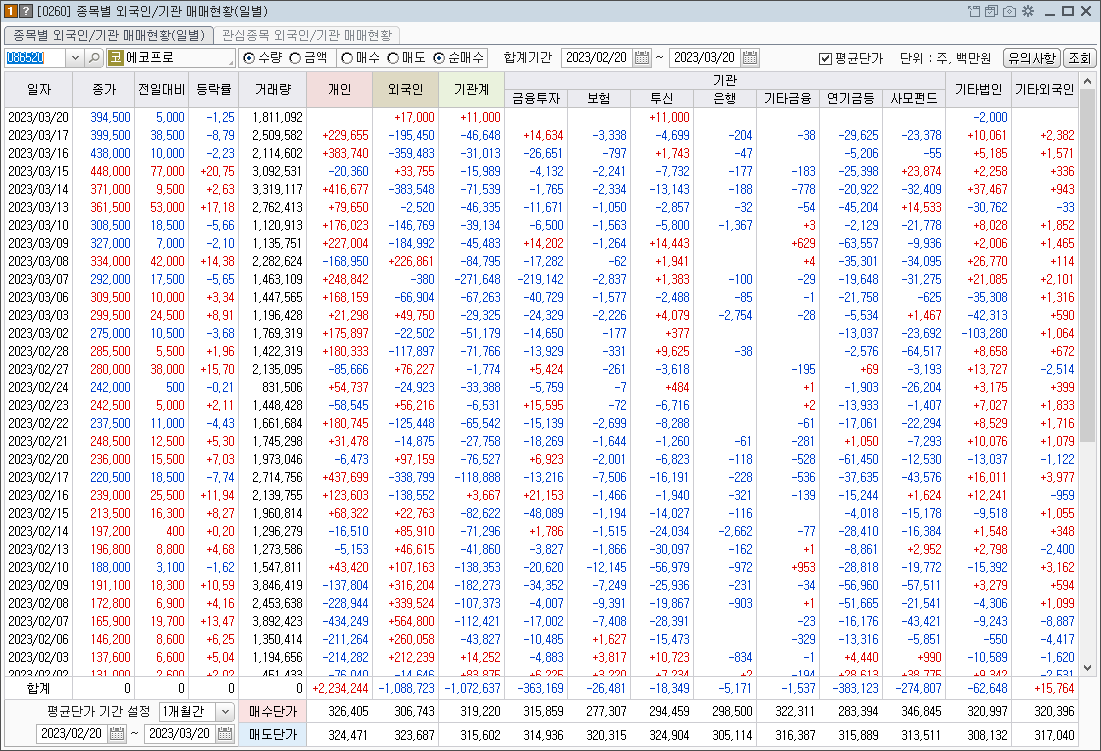The width and height of the screenshot is (1101, 751).
Task: Open settings via the gear icon
Action: coord(1028,11)
